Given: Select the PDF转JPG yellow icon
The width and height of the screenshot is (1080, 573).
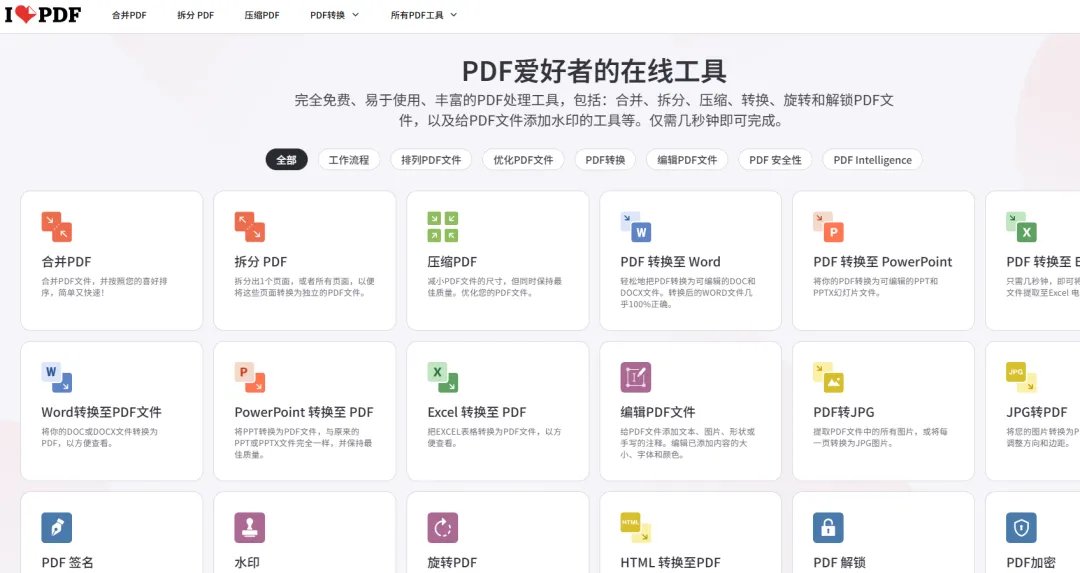Looking at the screenshot, I should [828, 377].
